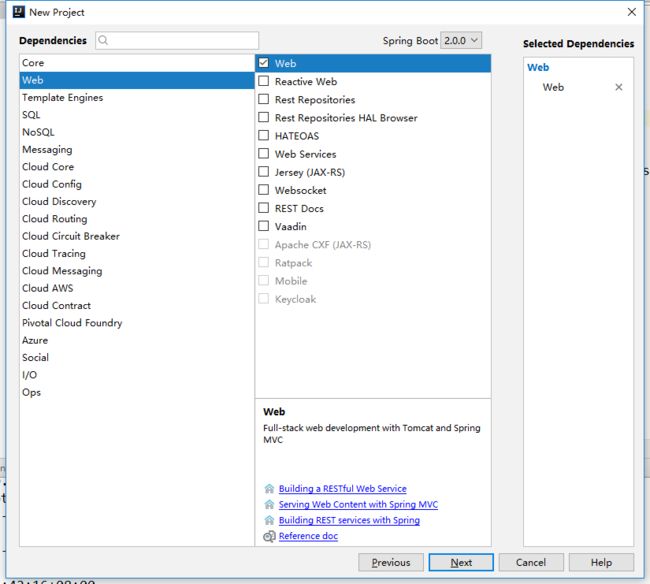The height and width of the screenshot is (584, 650).
Task: Click the Web group header in Selected Dependencies
Action: [538, 67]
